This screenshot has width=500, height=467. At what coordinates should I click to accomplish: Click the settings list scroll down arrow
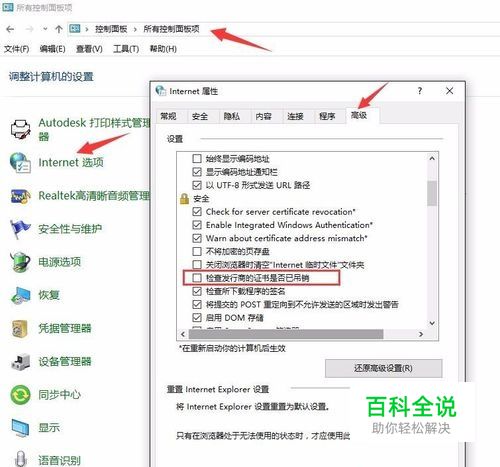432,323
